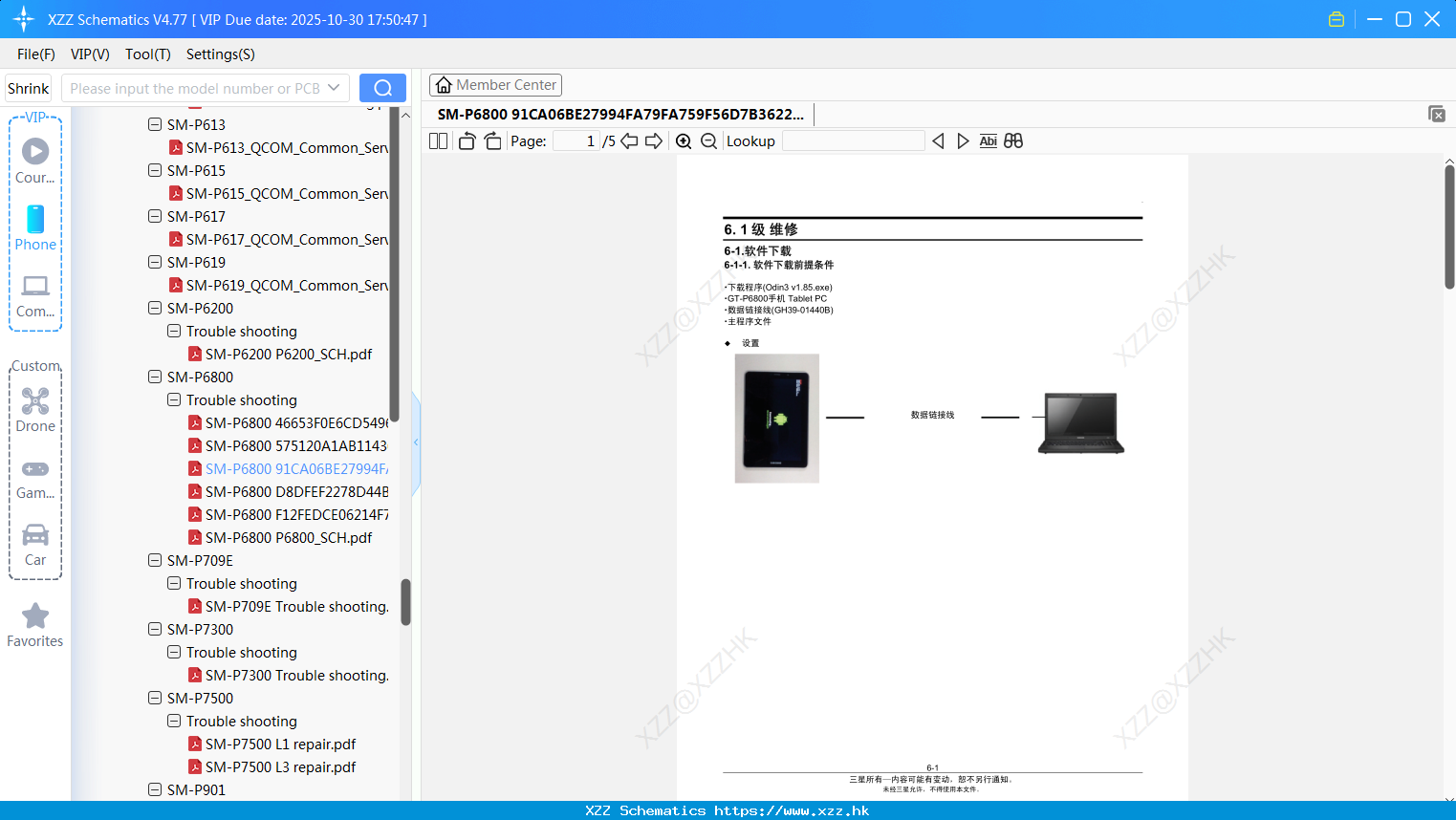Click the tree panel vertical scrollbar
The height and width of the screenshot is (820, 1456).
pos(405,602)
